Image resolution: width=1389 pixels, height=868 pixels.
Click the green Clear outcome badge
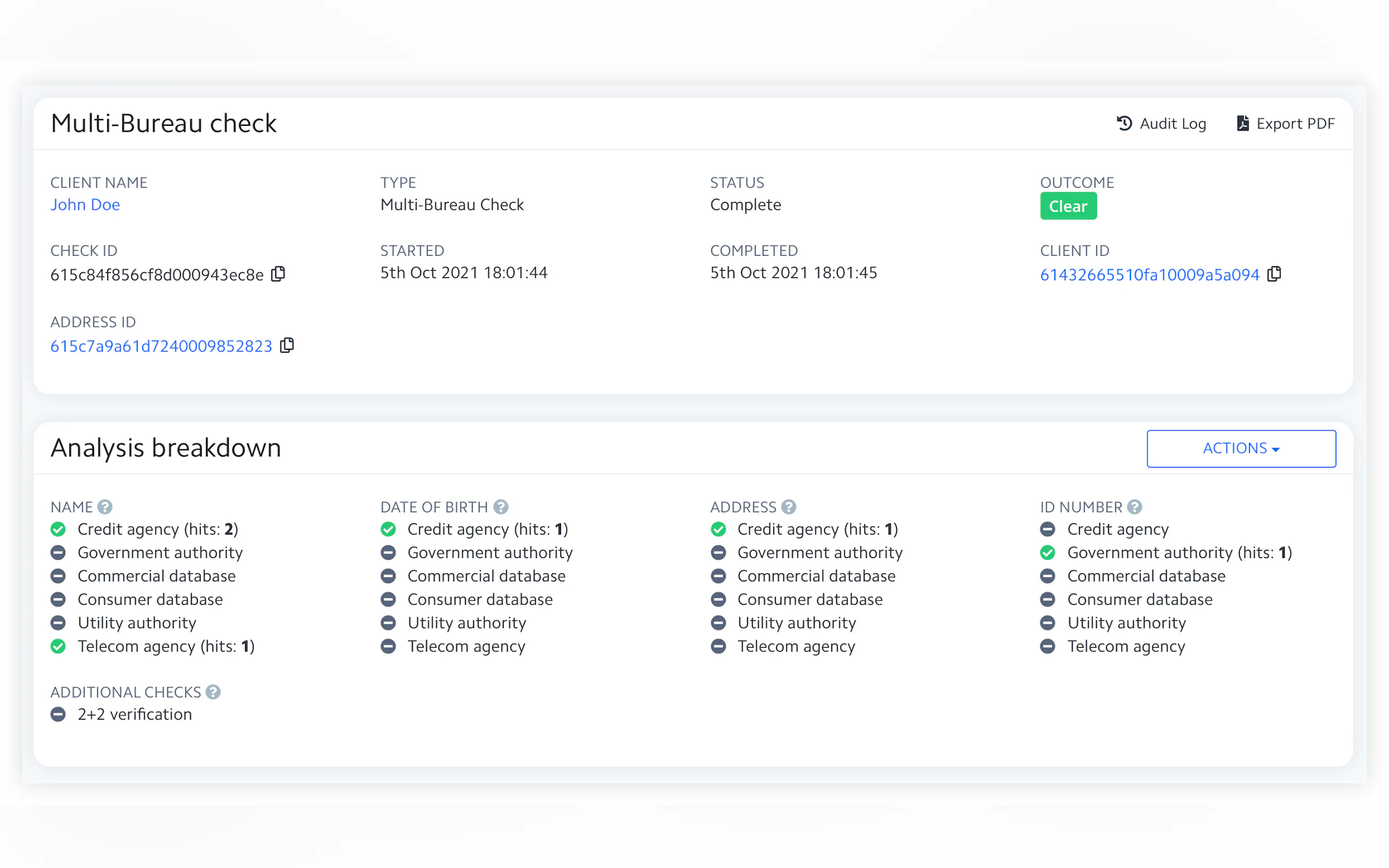click(1067, 206)
